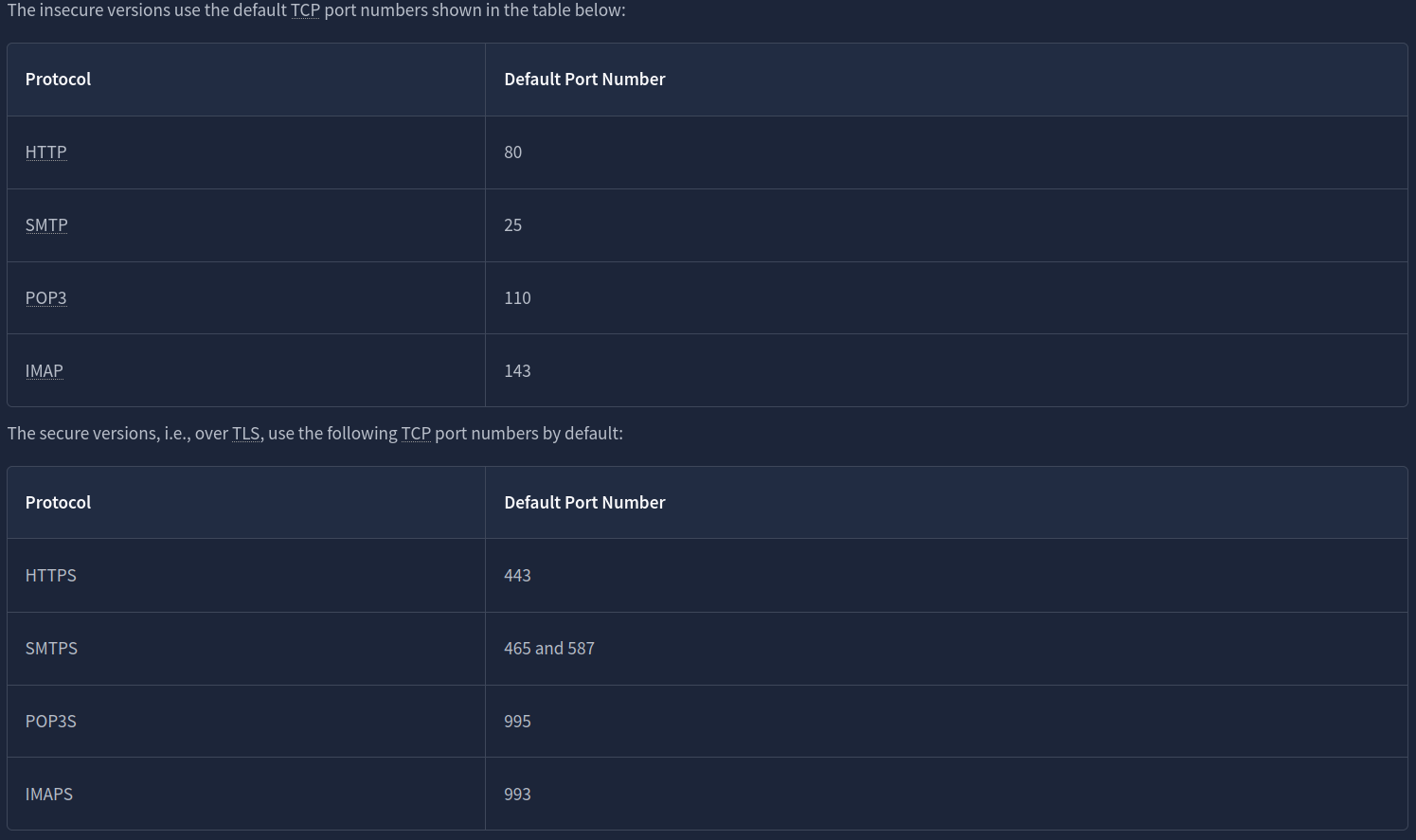Click the Protocol header of the secure table
Screen dimensions: 1416x840
pos(58,503)
